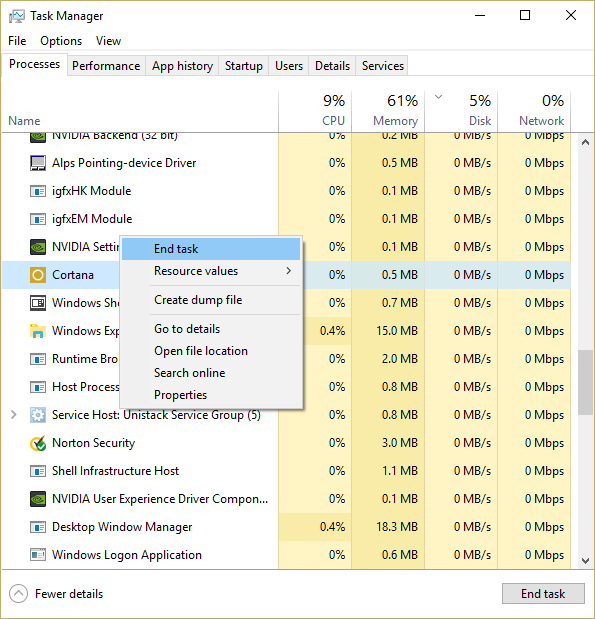Click the Runtime Broker process icon
595x619 pixels.
pyautogui.click(x=38, y=359)
